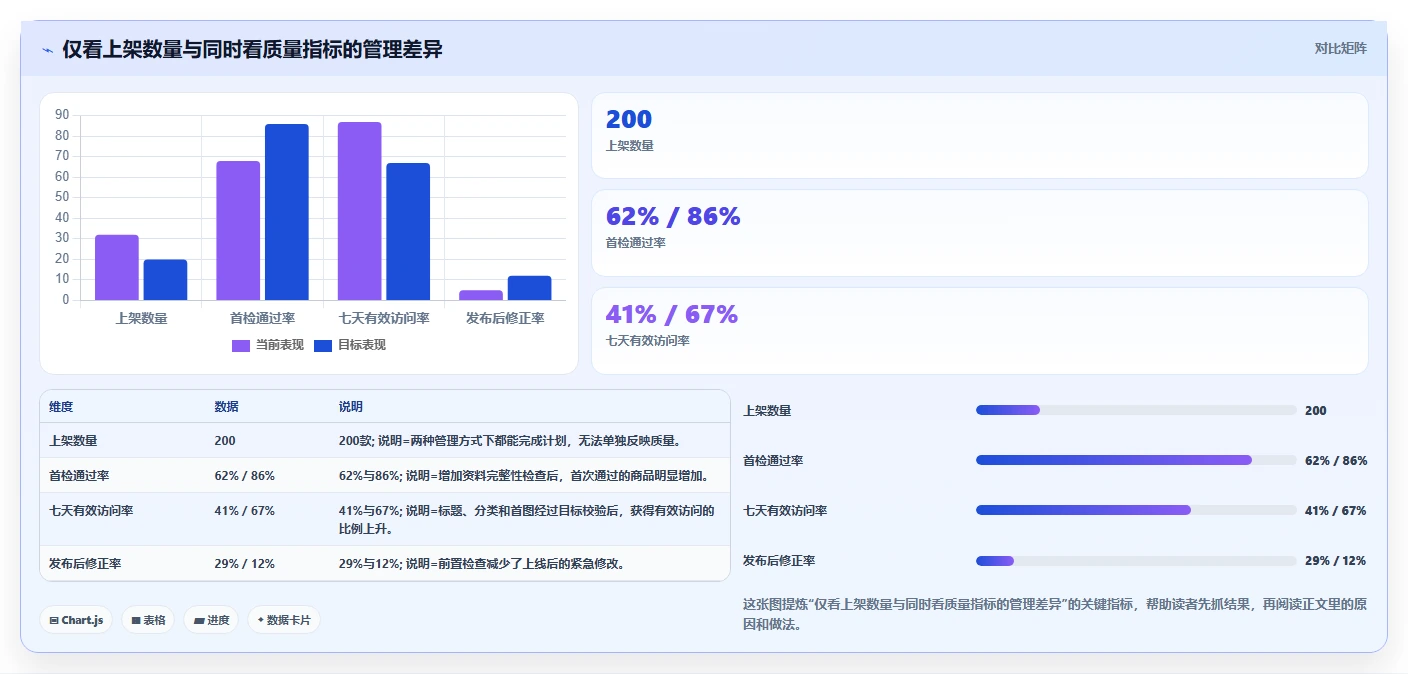Click the blue 目标表现 bar for 发布后修正率
Viewport: 1408px width, 674px height.
tap(529, 288)
